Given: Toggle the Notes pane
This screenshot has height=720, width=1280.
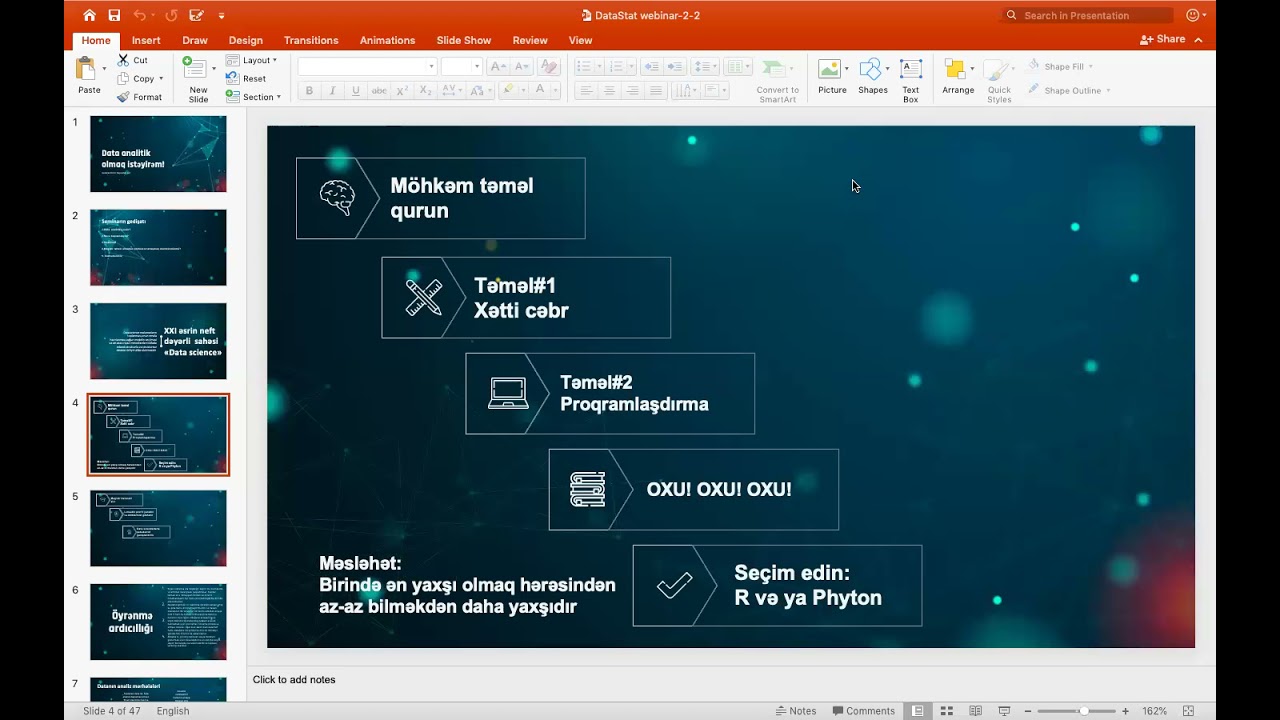Looking at the screenshot, I should tap(796, 711).
